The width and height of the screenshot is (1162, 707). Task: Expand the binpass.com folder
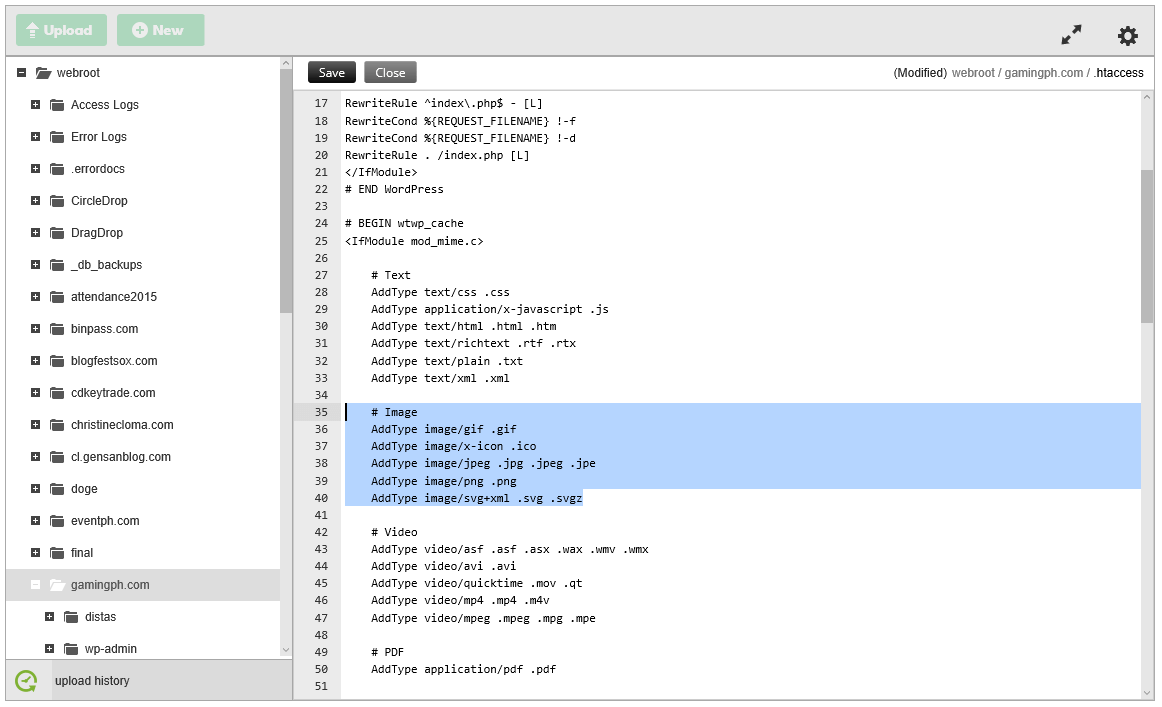(x=36, y=328)
